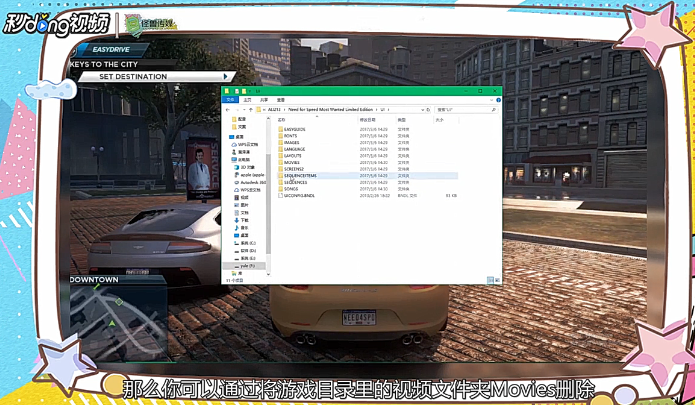695x405 pixels.
Task: Select the UICONFIG.BNDL file icon
Action: point(281,195)
